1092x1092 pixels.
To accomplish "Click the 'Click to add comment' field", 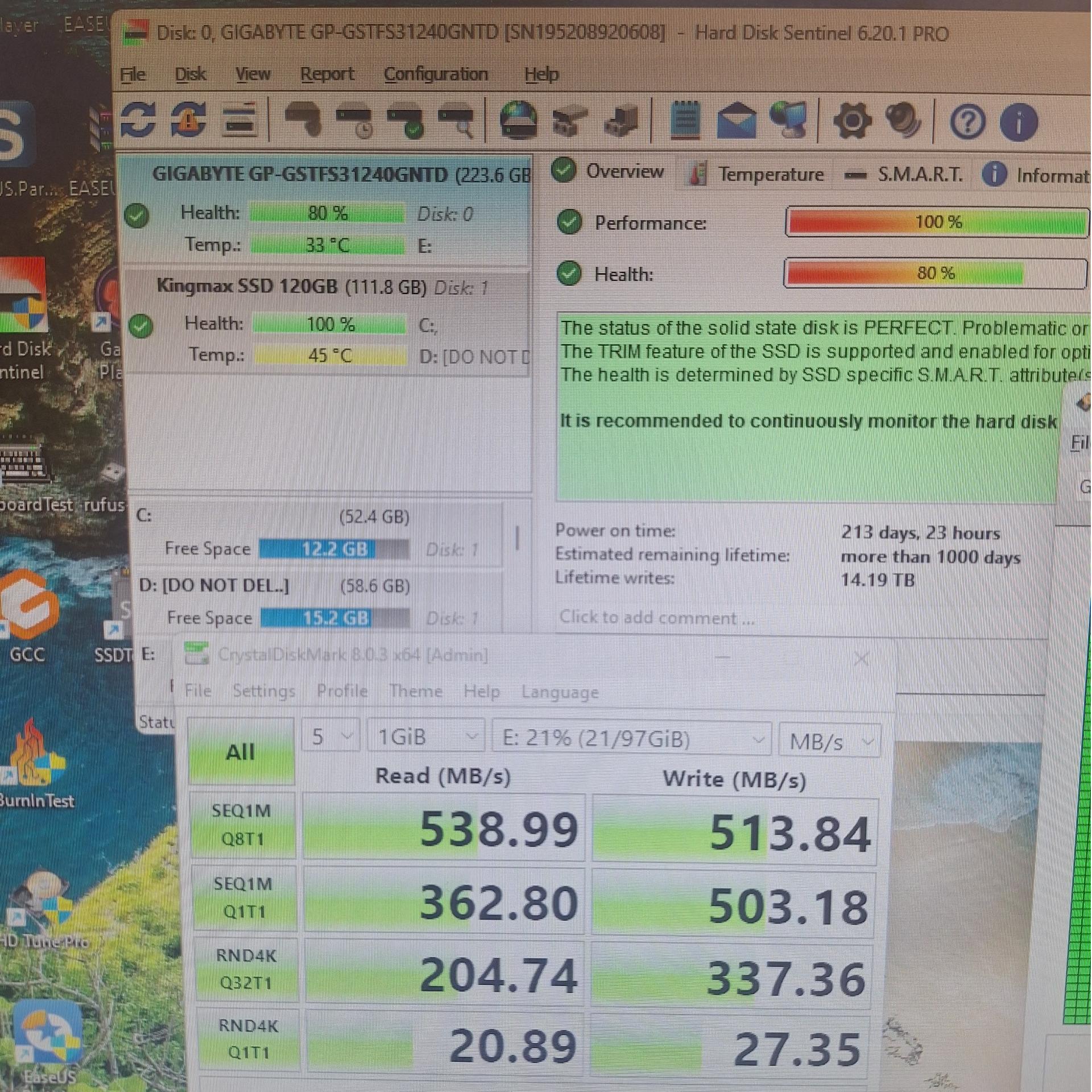I will (657, 618).
